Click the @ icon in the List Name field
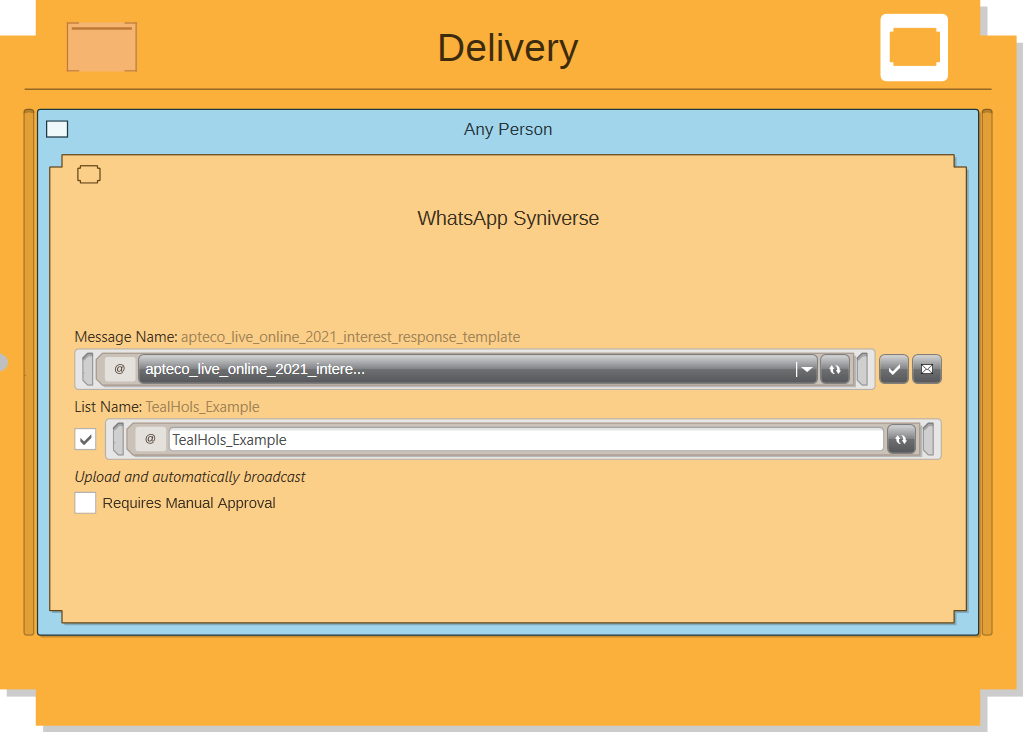 point(150,439)
